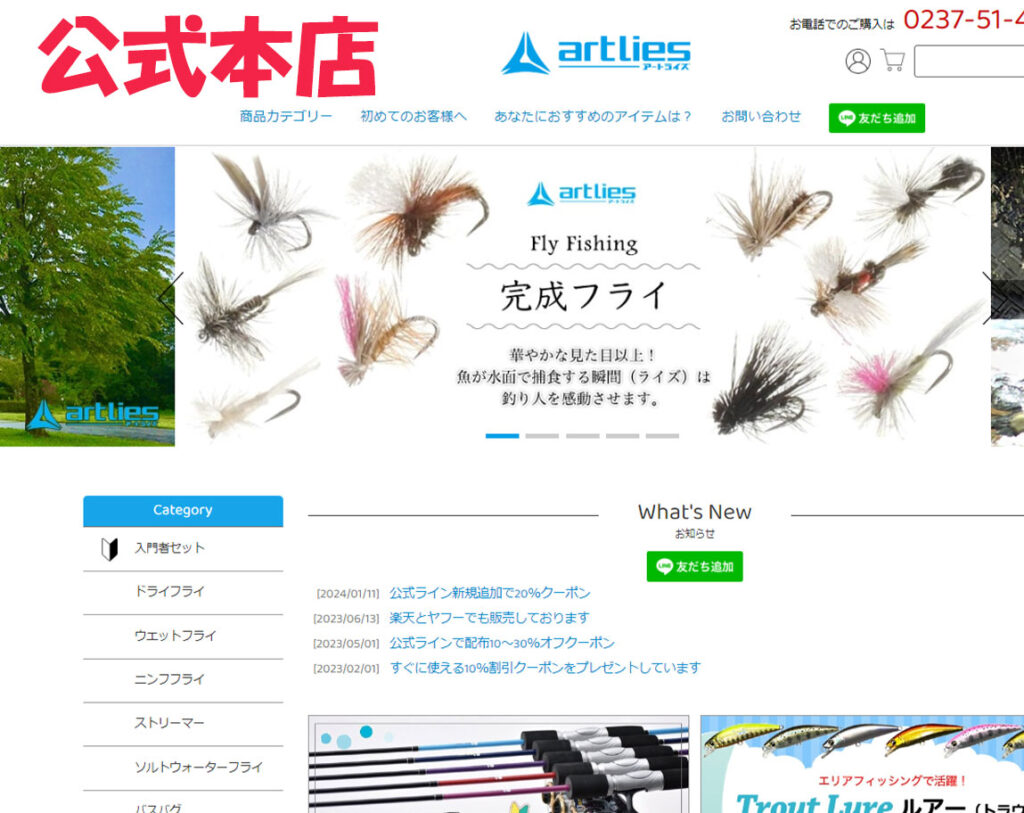Select ドライフライ category in sidebar
The width and height of the screenshot is (1024, 813).
(169, 592)
